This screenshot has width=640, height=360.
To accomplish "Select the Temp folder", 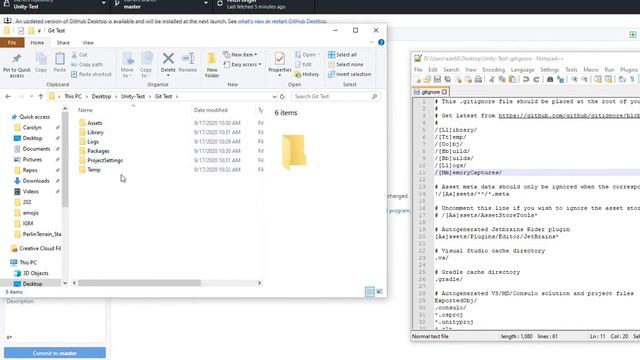I will tap(94, 170).
